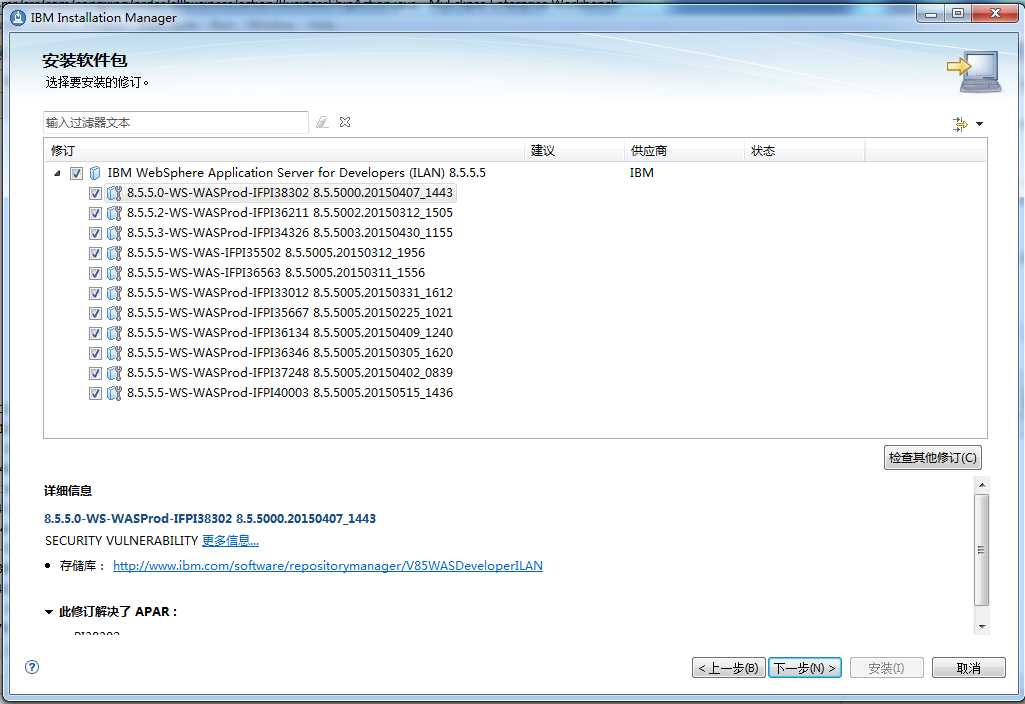Clear the filter text with the X icon

[x=345, y=122]
